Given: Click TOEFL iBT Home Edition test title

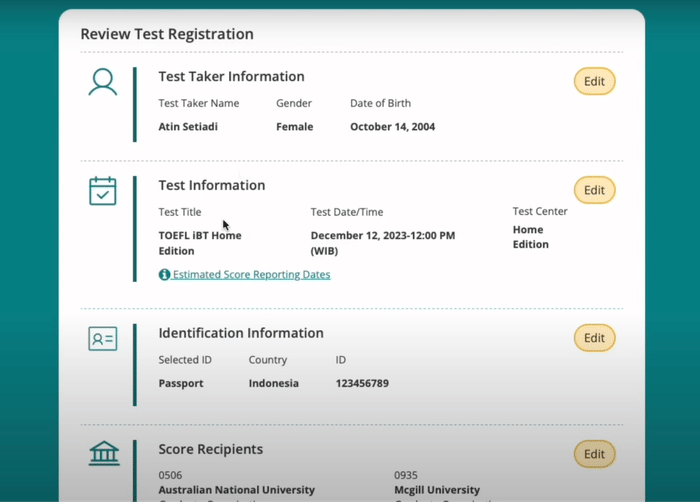Looking at the screenshot, I should (x=200, y=243).
